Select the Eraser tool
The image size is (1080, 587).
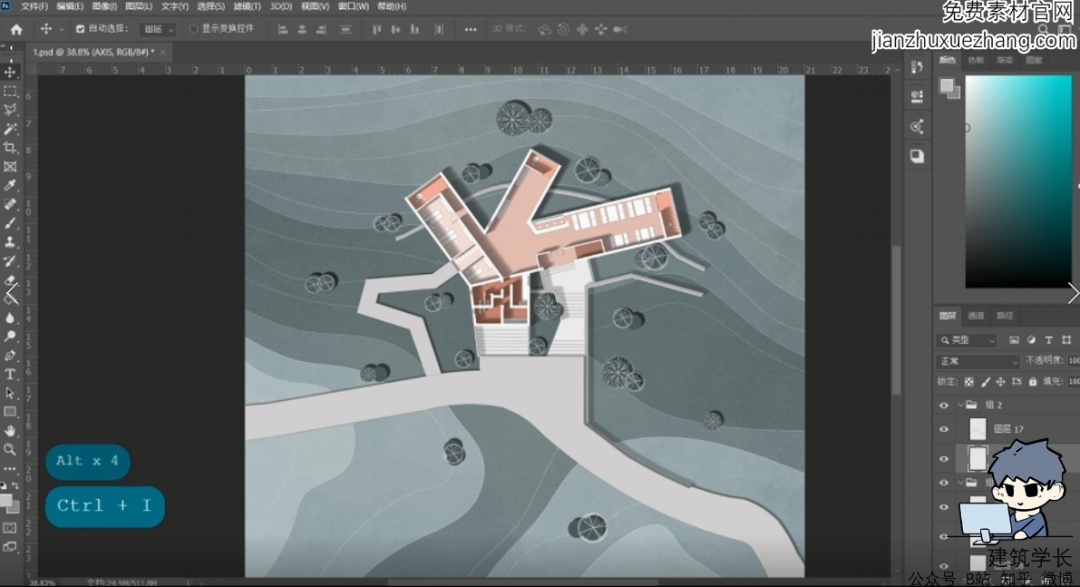pyautogui.click(x=10, y=280)
